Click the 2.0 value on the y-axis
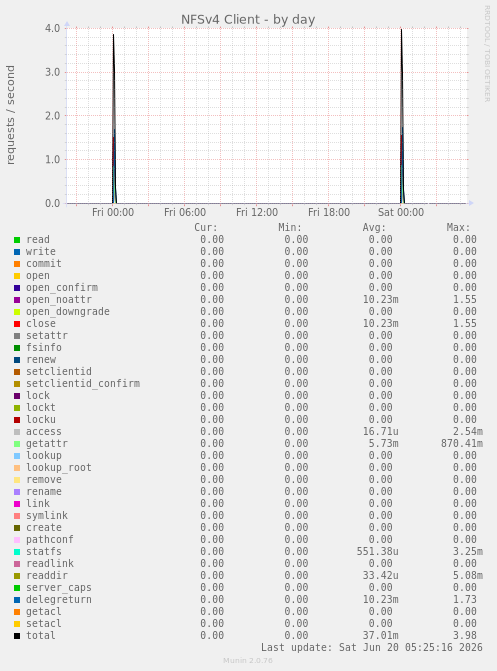Viewport: 497px width, 671px height. coord(53,116)
